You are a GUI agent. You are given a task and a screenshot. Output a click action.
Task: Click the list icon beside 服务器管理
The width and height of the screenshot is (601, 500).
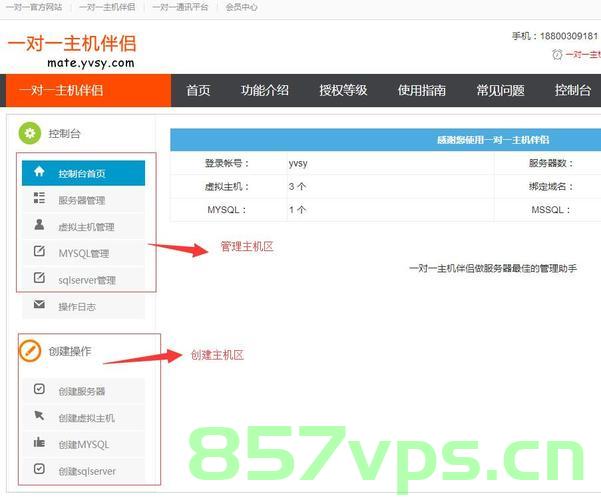(x=39, y=198)
